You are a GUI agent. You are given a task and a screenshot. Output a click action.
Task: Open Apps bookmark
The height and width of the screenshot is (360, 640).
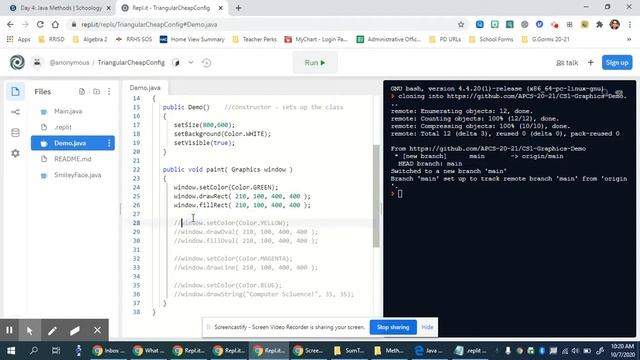[x=19, y=39]
